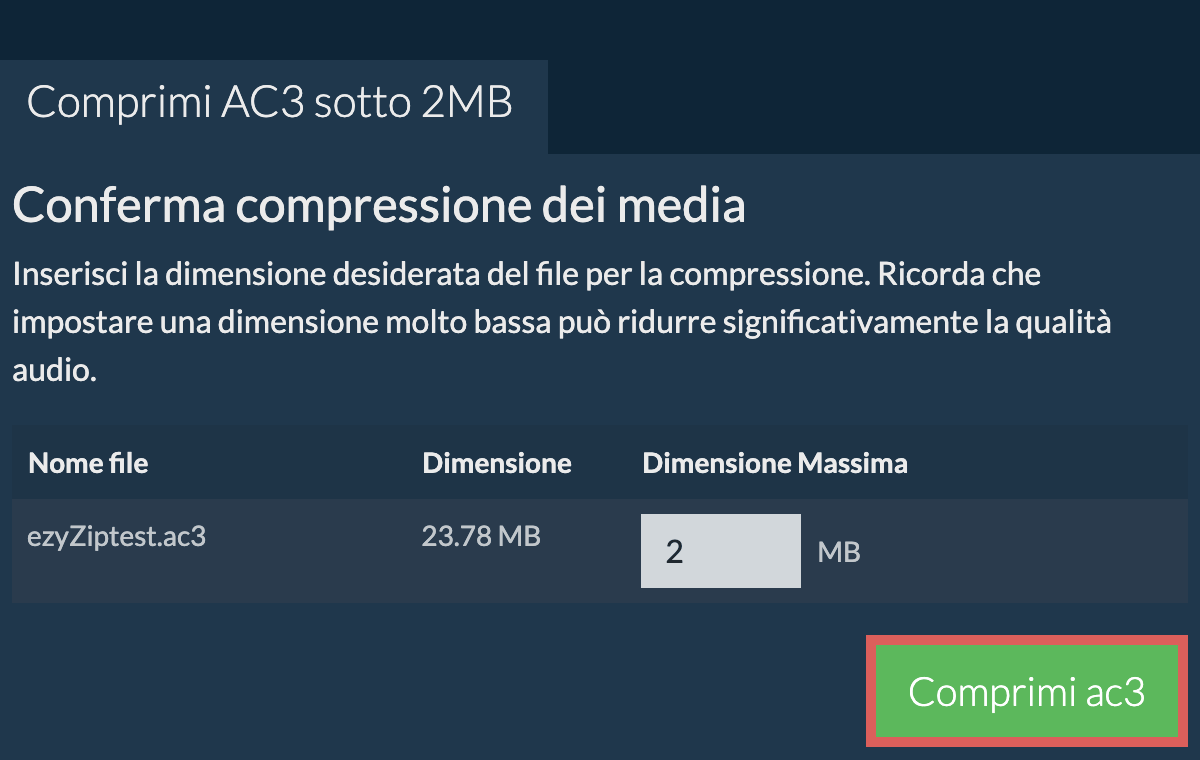This screenshot has height=760, width=1200.
Task: Click the Nome file column header
Action: tap(88, 464)
